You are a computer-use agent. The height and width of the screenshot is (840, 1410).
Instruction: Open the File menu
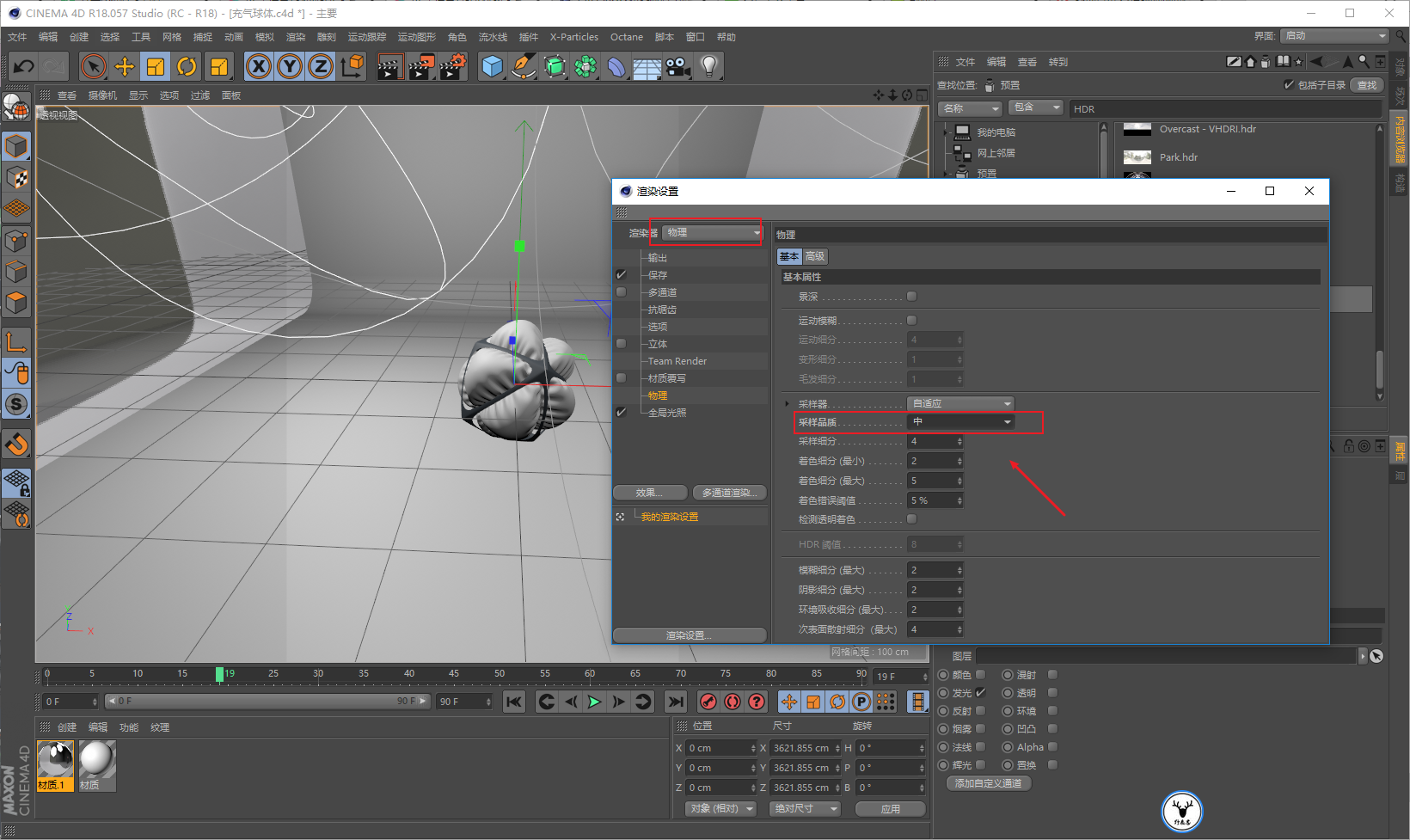[x=17, y=37]
